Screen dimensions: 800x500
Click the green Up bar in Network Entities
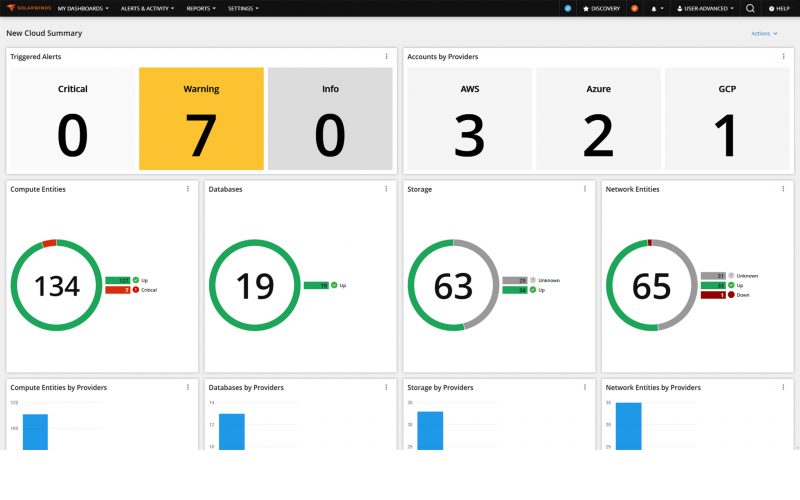click(x=713, y=285)
